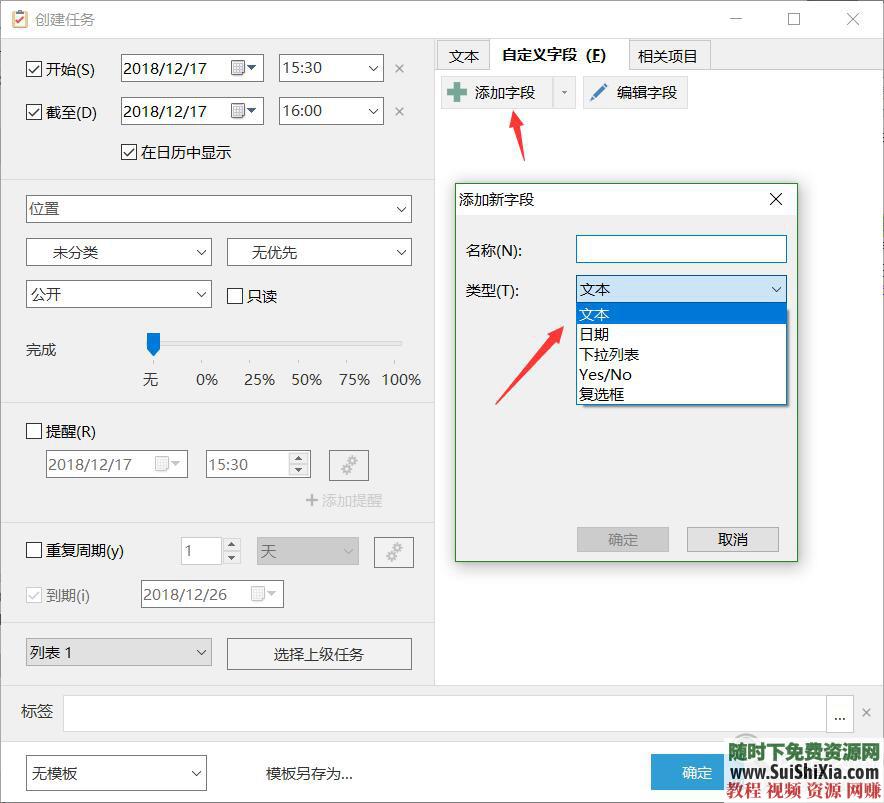Click the 完成 progress slider handle
The image size is (884, 803).
(x=153, y=342)
